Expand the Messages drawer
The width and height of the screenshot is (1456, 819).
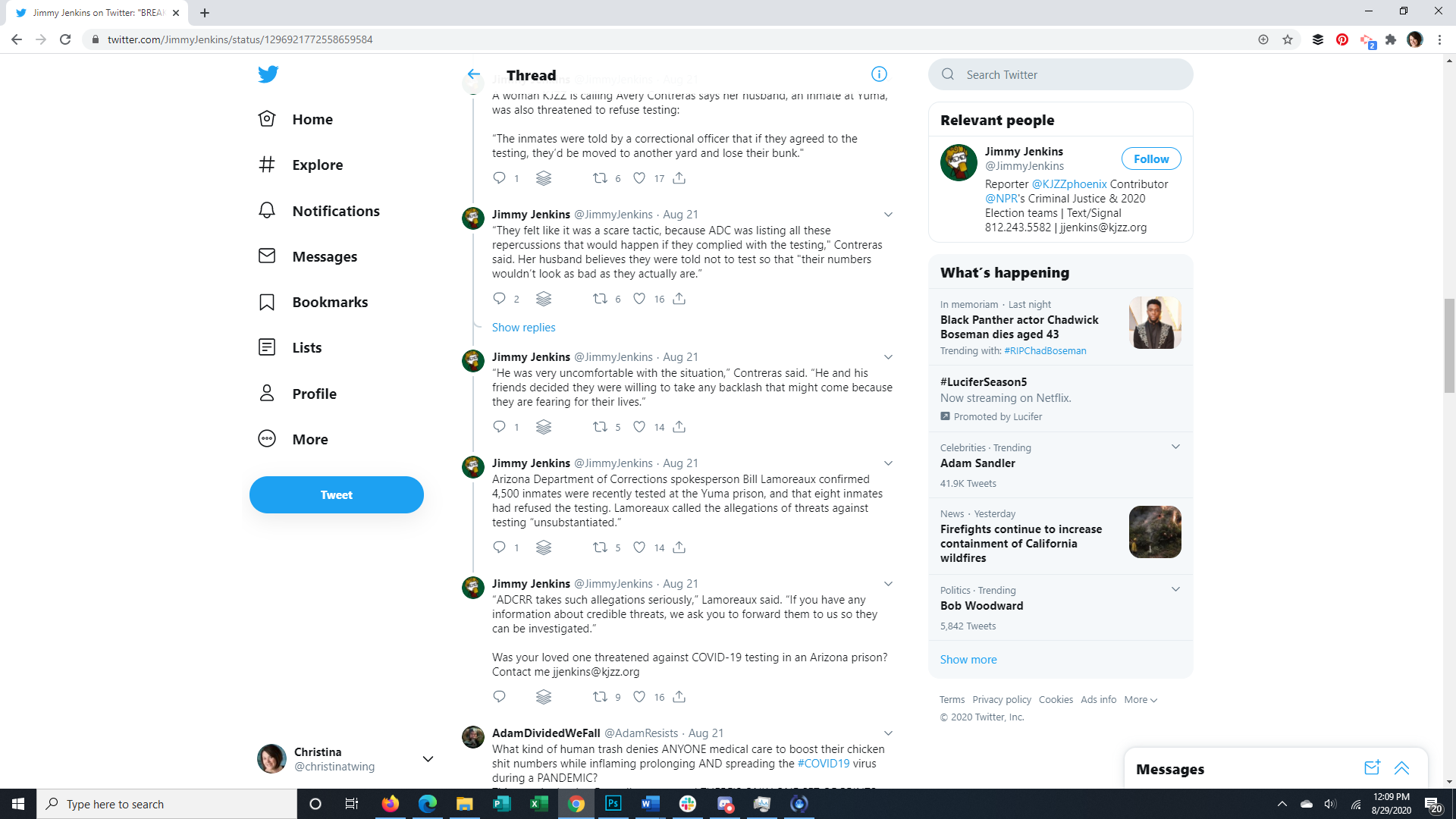[1401, 768]
